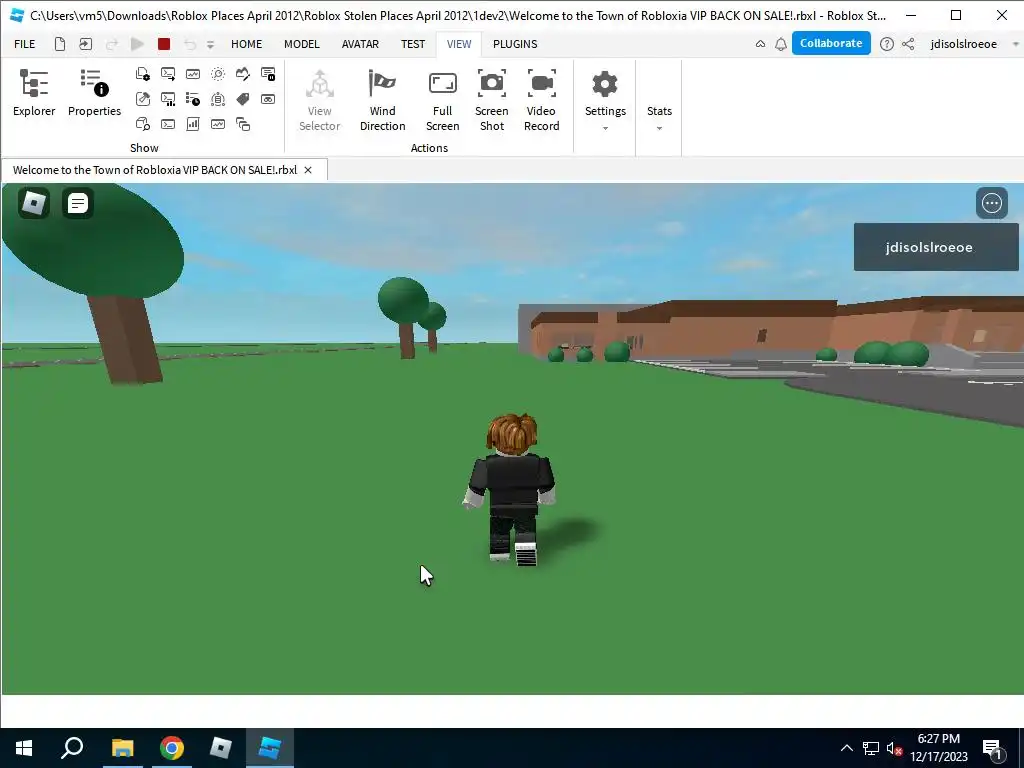Open the Roblox in-game menu icon

click(x=34, y=203)
